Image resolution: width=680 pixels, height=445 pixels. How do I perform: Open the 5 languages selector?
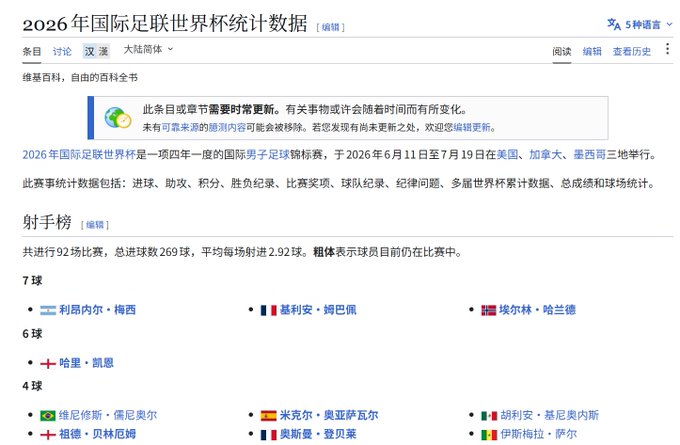[x=640, y=25]
